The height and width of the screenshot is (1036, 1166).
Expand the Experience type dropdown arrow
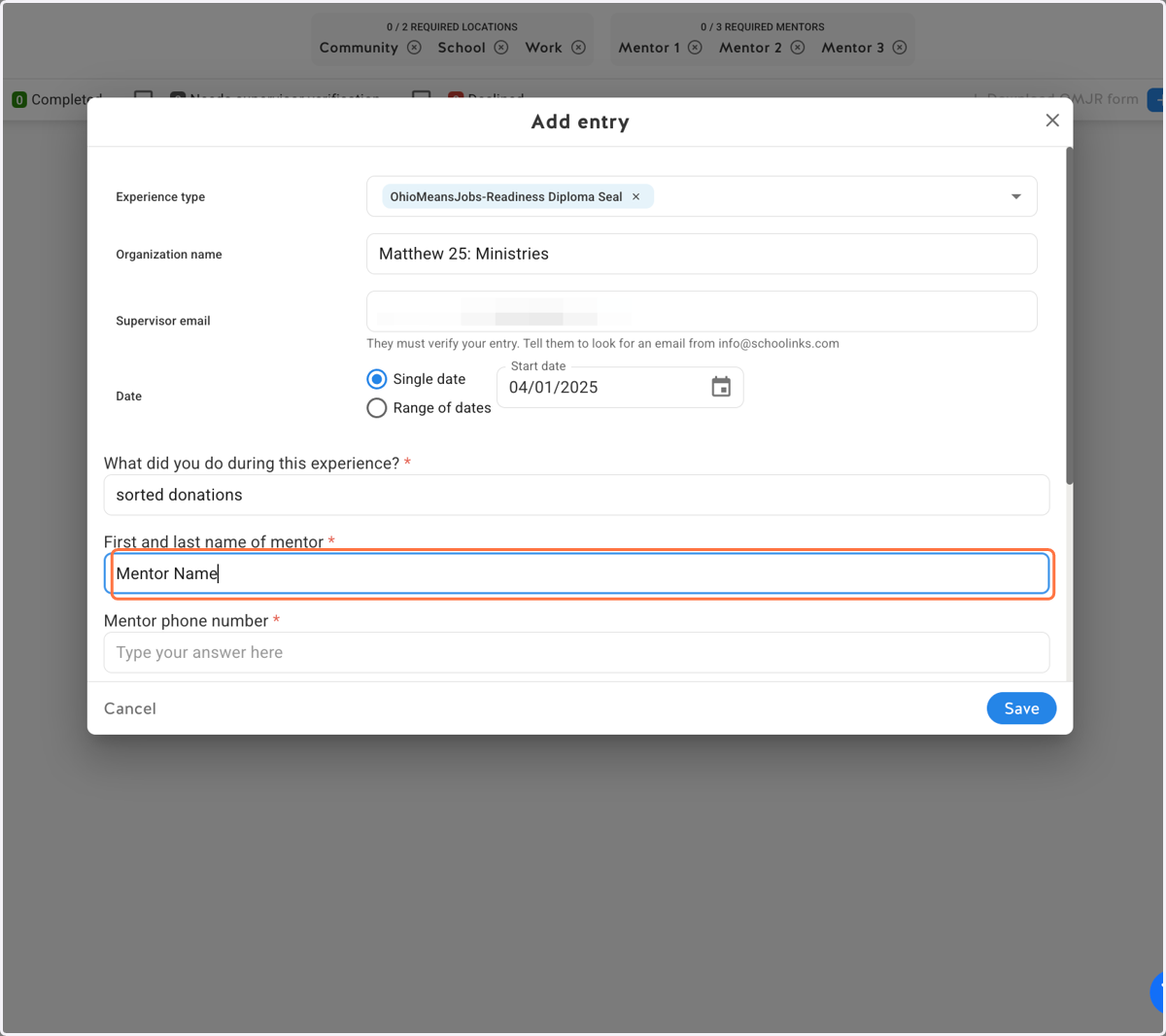coord(1016,196)
